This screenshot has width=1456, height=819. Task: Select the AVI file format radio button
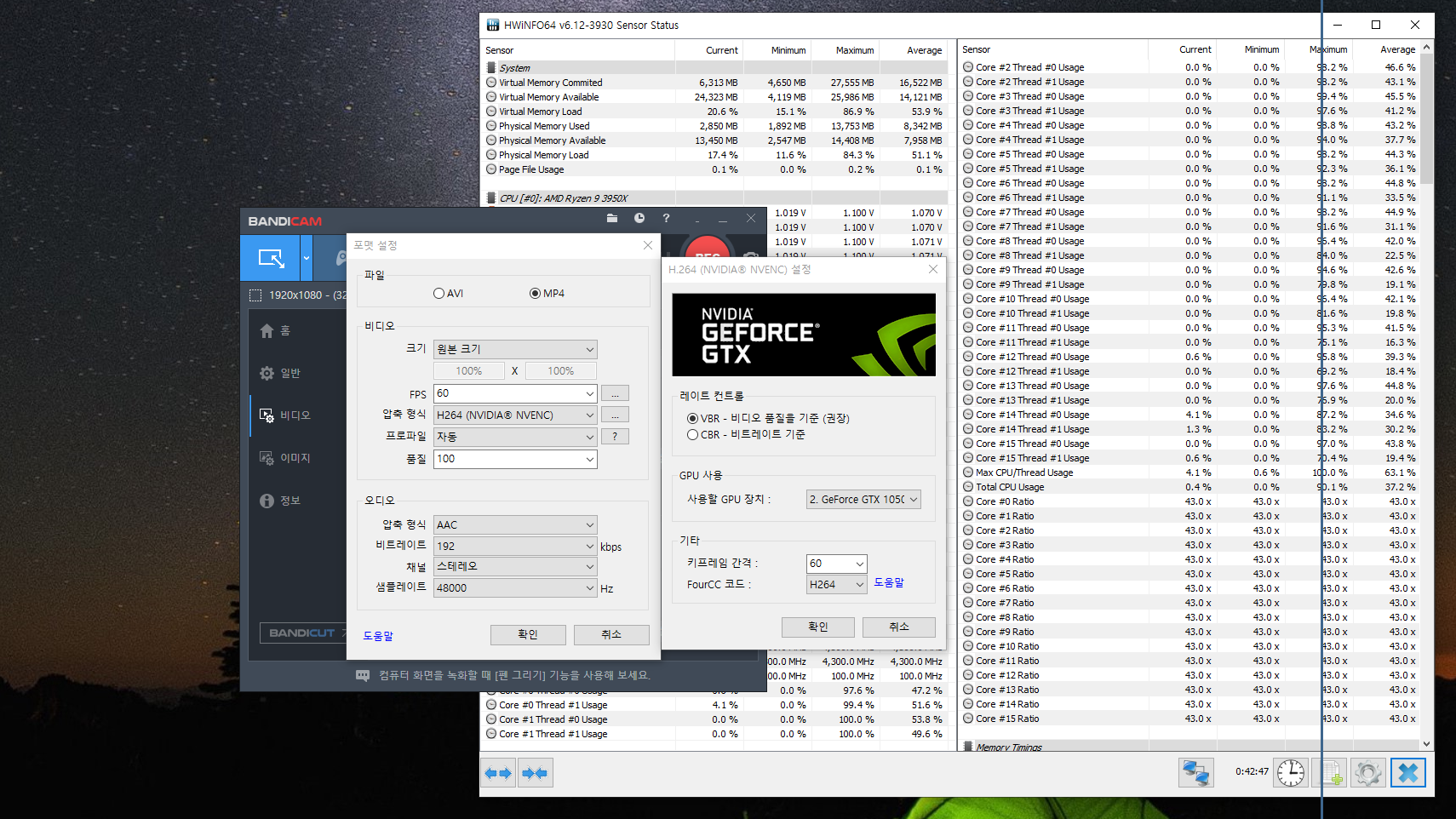click(439, 293)
